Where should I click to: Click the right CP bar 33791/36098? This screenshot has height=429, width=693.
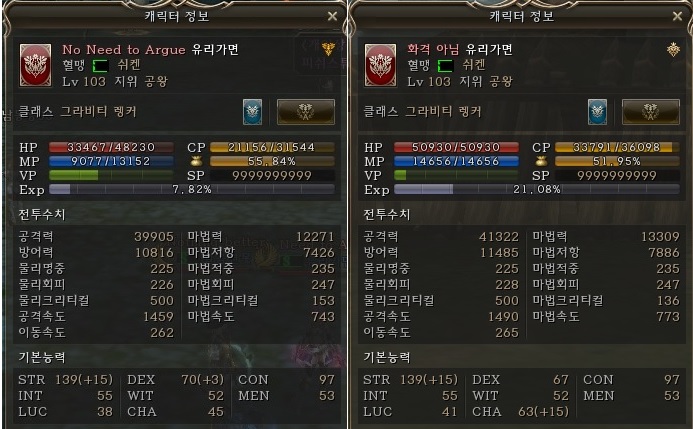coord(617,147)
